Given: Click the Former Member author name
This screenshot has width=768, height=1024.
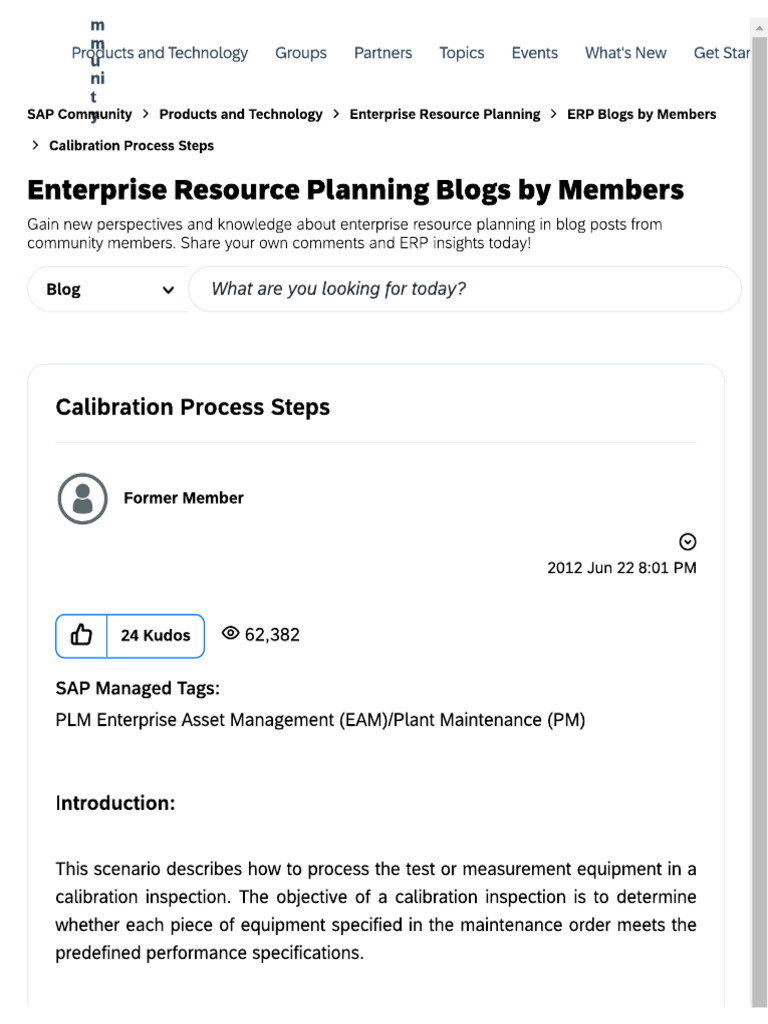Looking at the screenshot, I should (x=184, y=498).
